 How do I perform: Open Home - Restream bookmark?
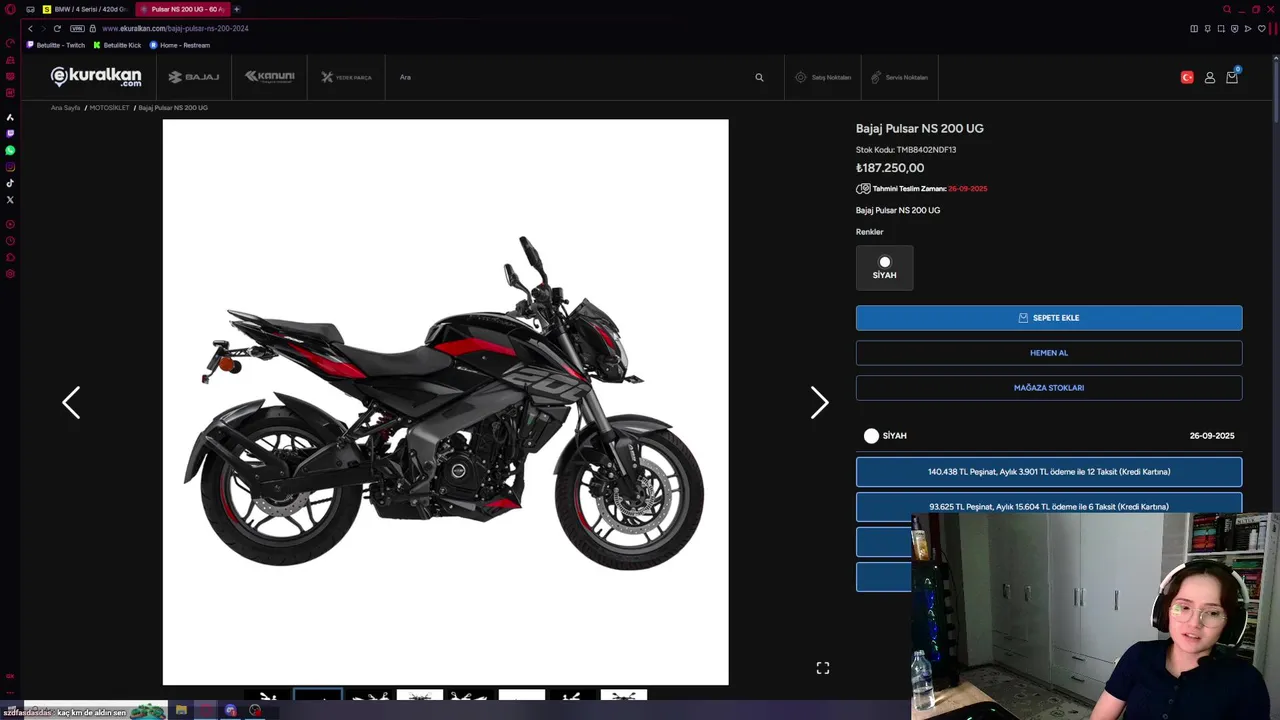[180, 45]
